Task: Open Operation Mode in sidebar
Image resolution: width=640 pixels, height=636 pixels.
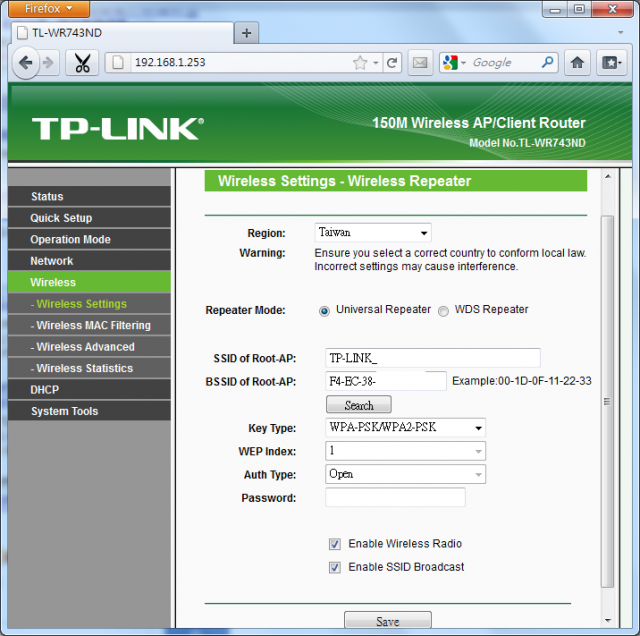Action: pos(89,239)
